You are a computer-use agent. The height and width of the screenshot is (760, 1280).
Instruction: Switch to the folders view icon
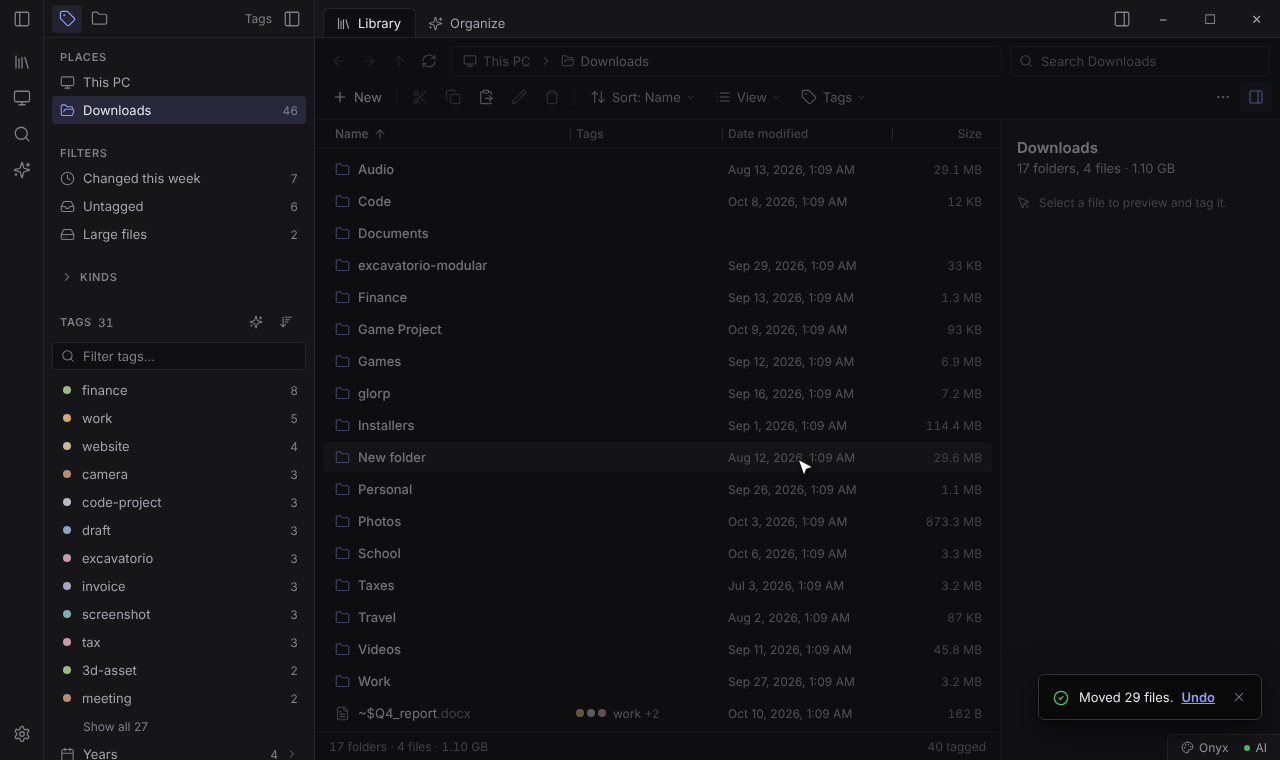99,19
